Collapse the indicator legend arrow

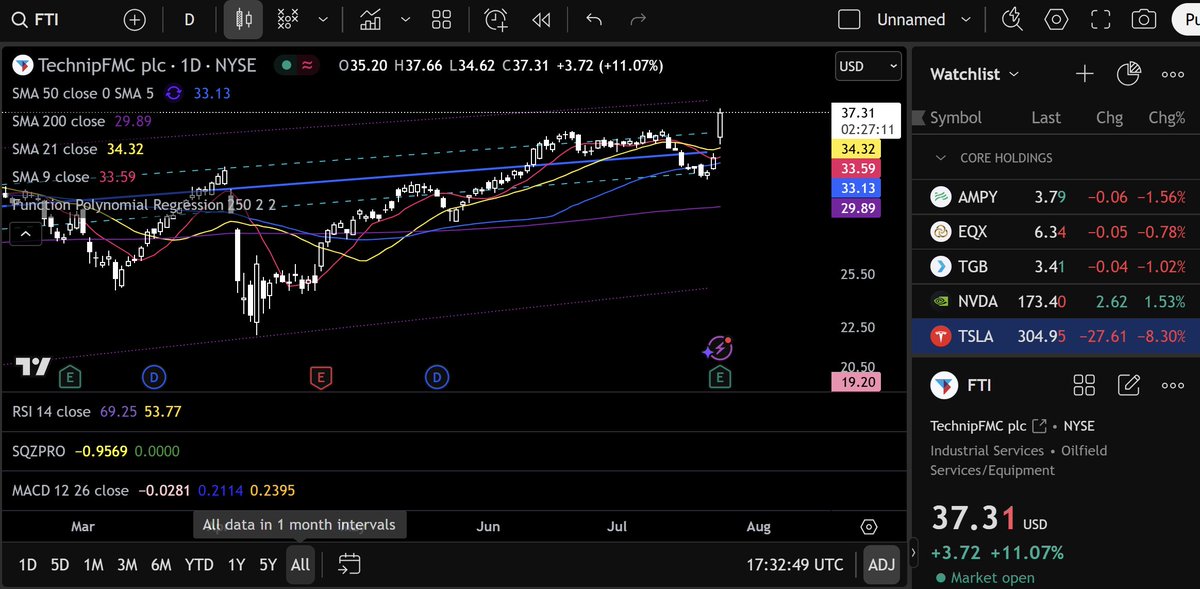pyautogui.click(x=25, y=234)
